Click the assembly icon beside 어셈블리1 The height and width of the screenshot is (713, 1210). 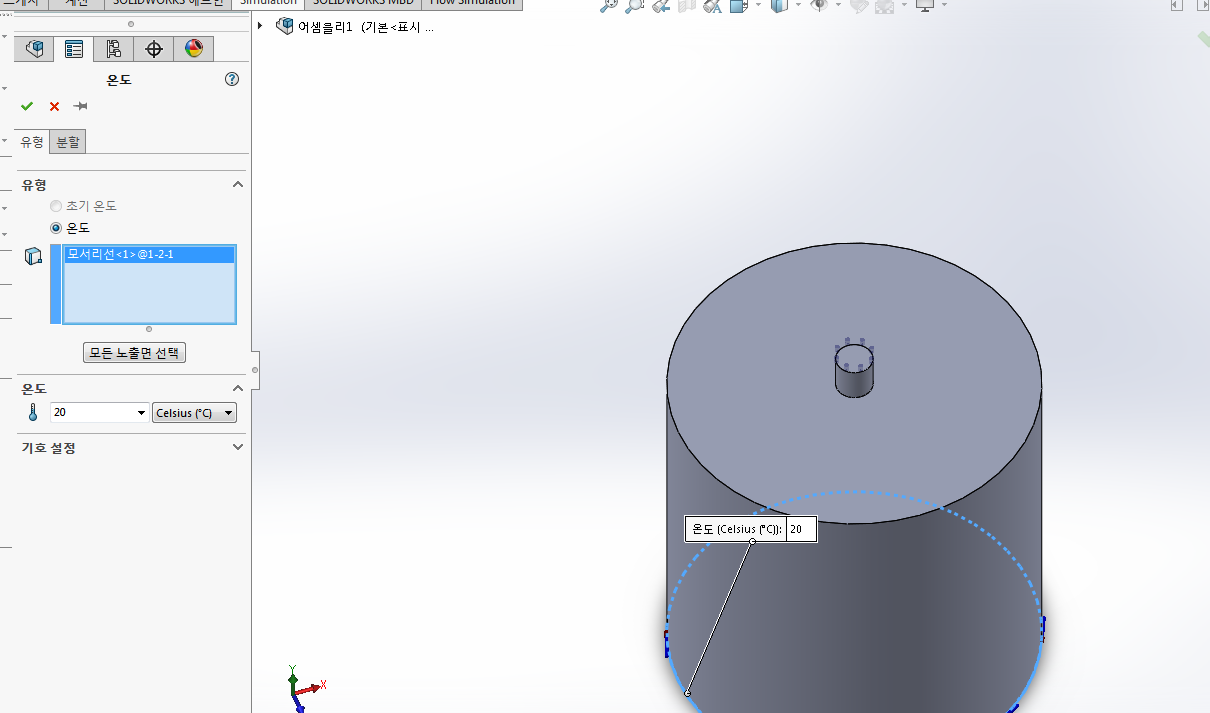pyautogui.click(x=285, y=26)
